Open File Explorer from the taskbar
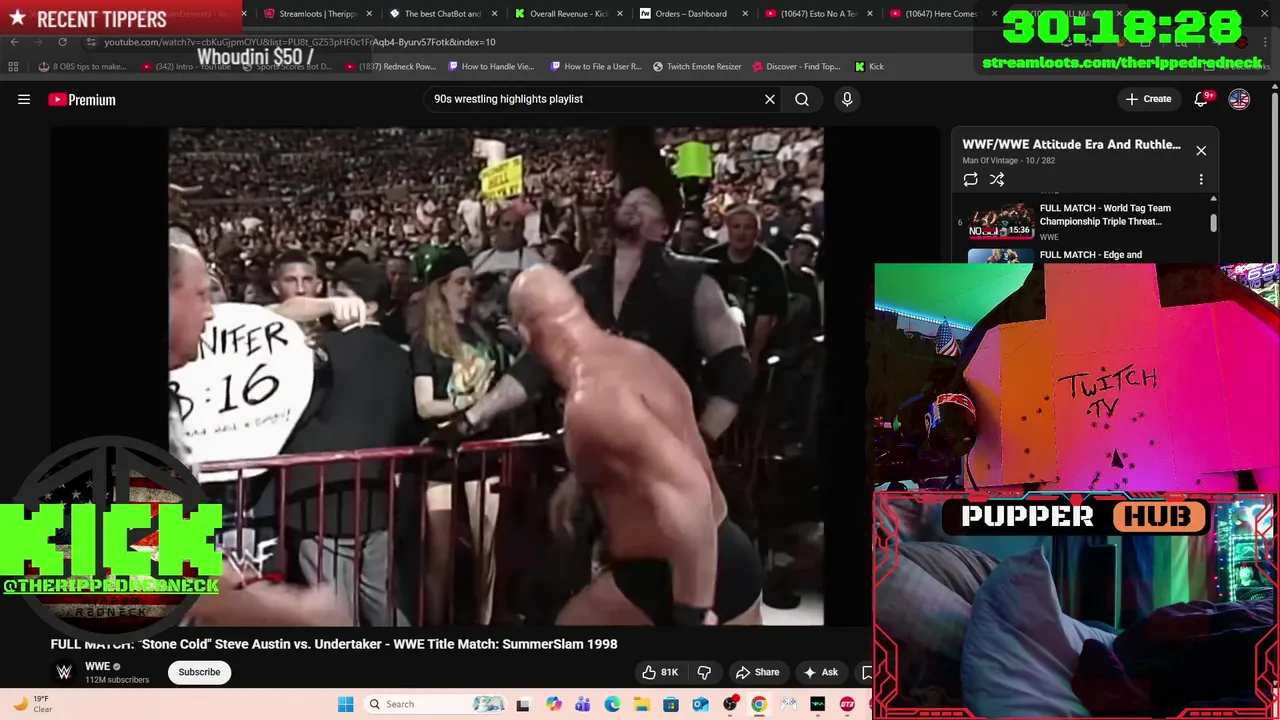The height and width of the screenshot is (720, 1280). click(x=641, y=704)
